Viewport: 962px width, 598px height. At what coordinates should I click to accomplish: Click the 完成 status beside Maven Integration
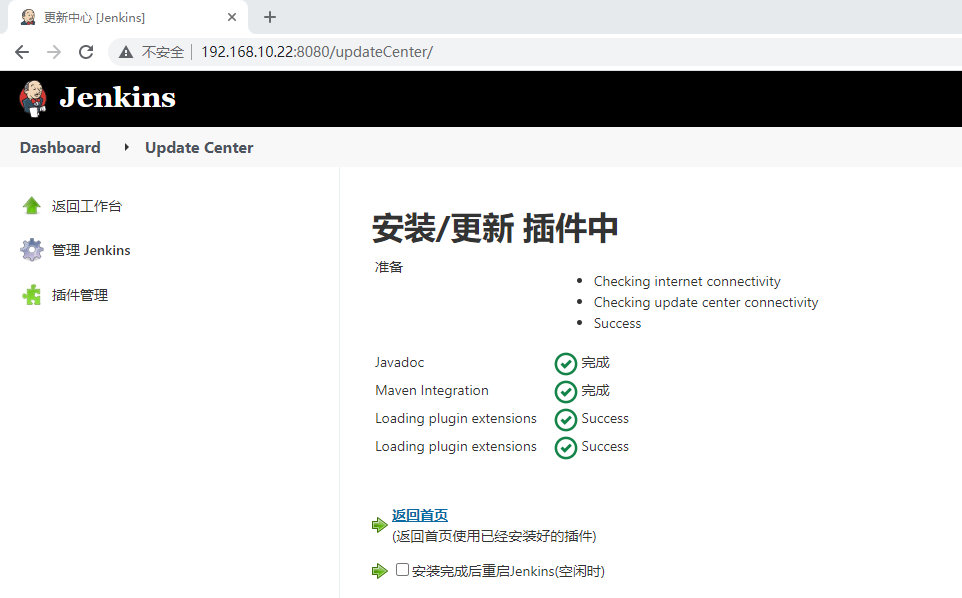pyautogui.click(x=595, y=391)
